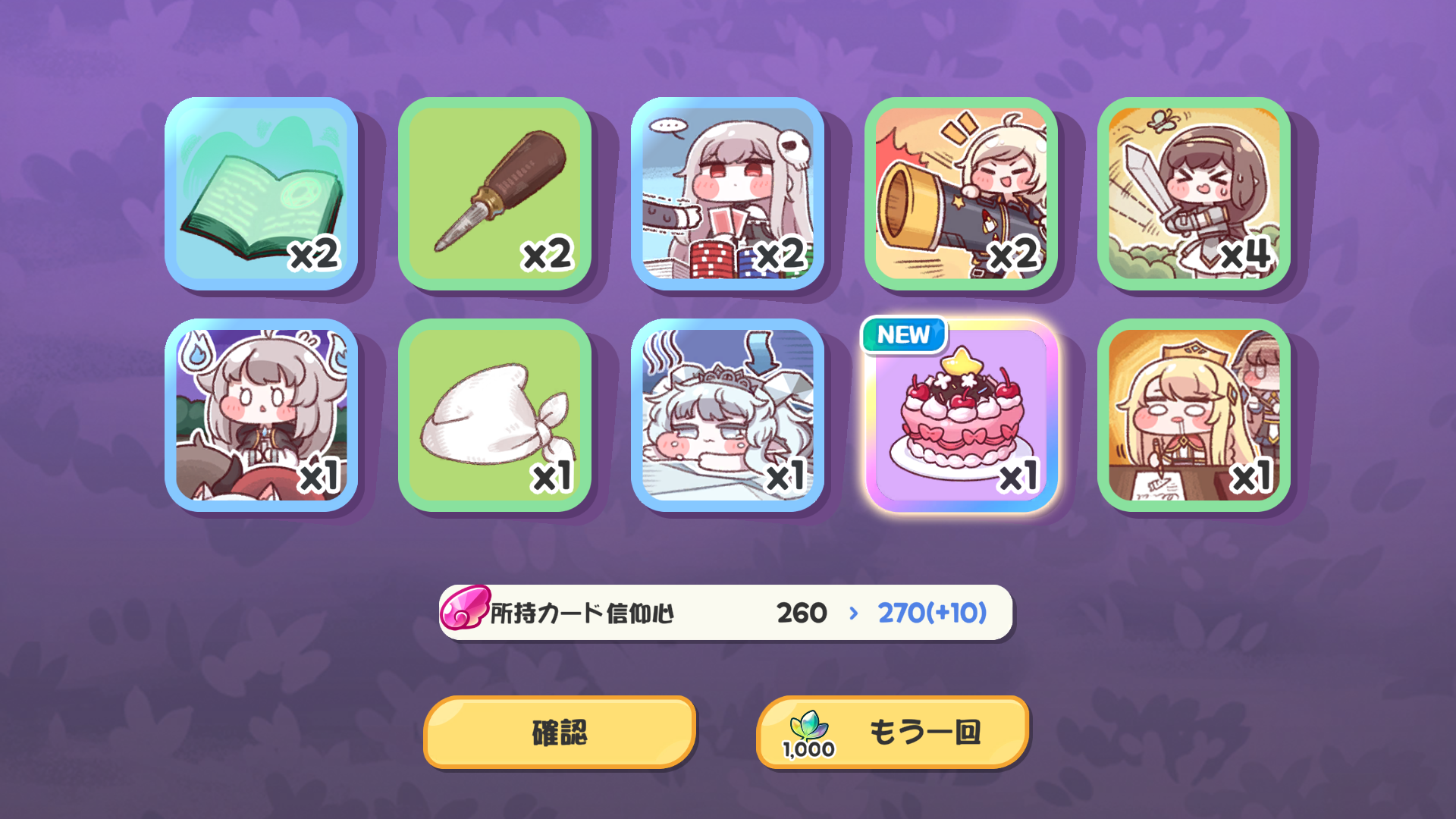1456x819 pixels.
Task: Click the 270(+10) faith value
Action: pyautogui.click(x=932, y=613)
